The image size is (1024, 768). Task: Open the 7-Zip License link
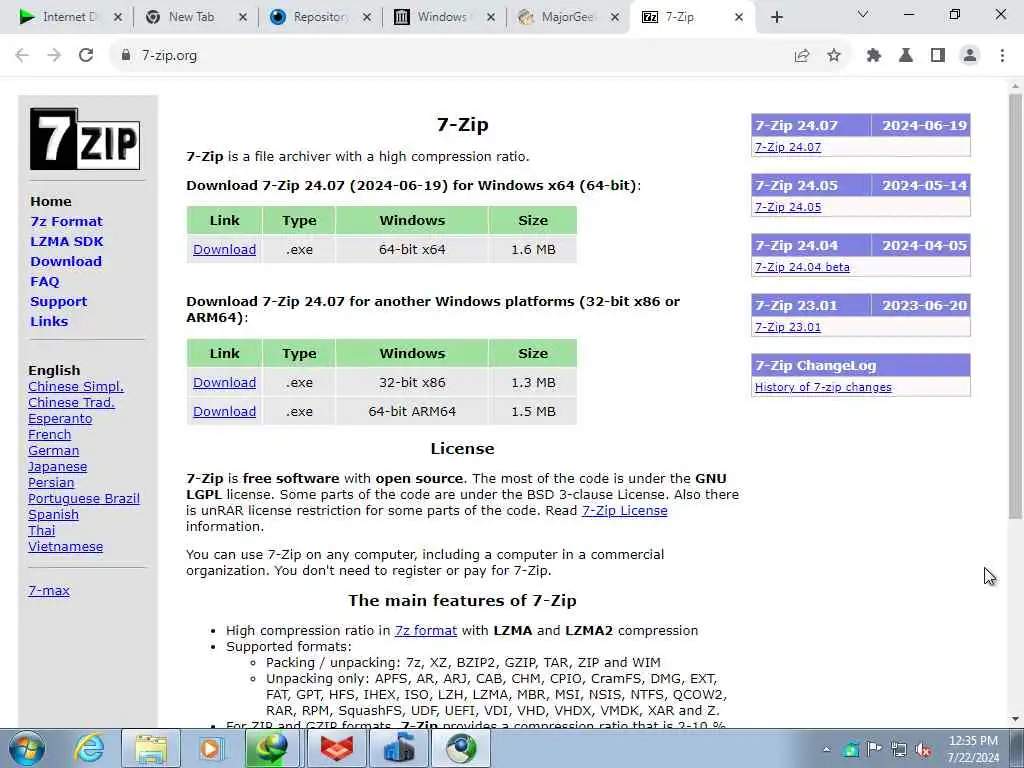[x=624, y=511]
